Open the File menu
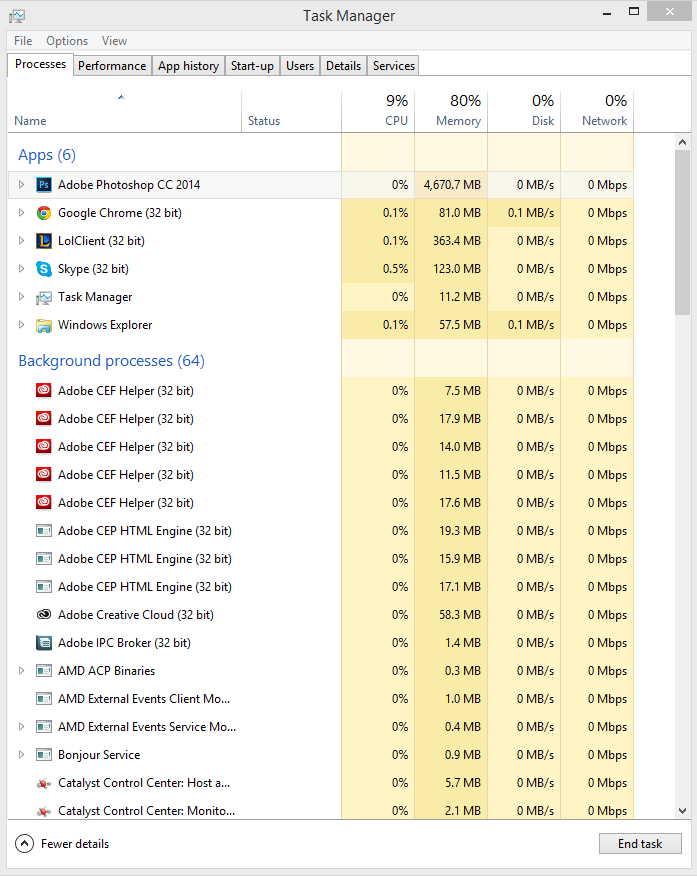 (x=23, y=41)
